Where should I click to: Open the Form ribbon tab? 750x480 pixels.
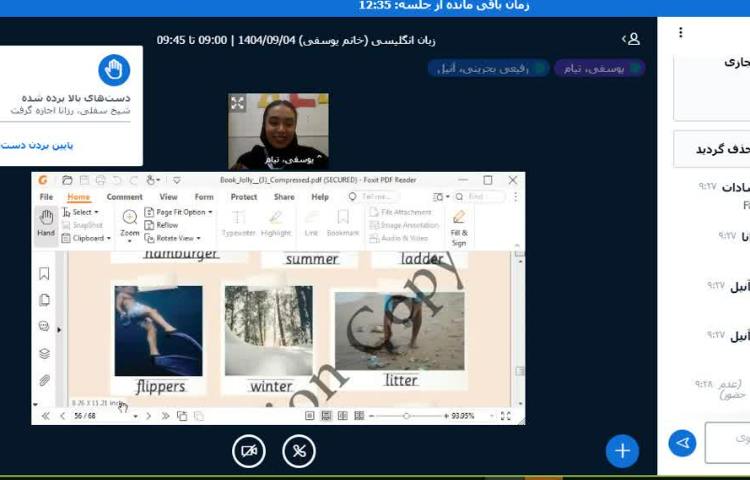click(204, 197)
